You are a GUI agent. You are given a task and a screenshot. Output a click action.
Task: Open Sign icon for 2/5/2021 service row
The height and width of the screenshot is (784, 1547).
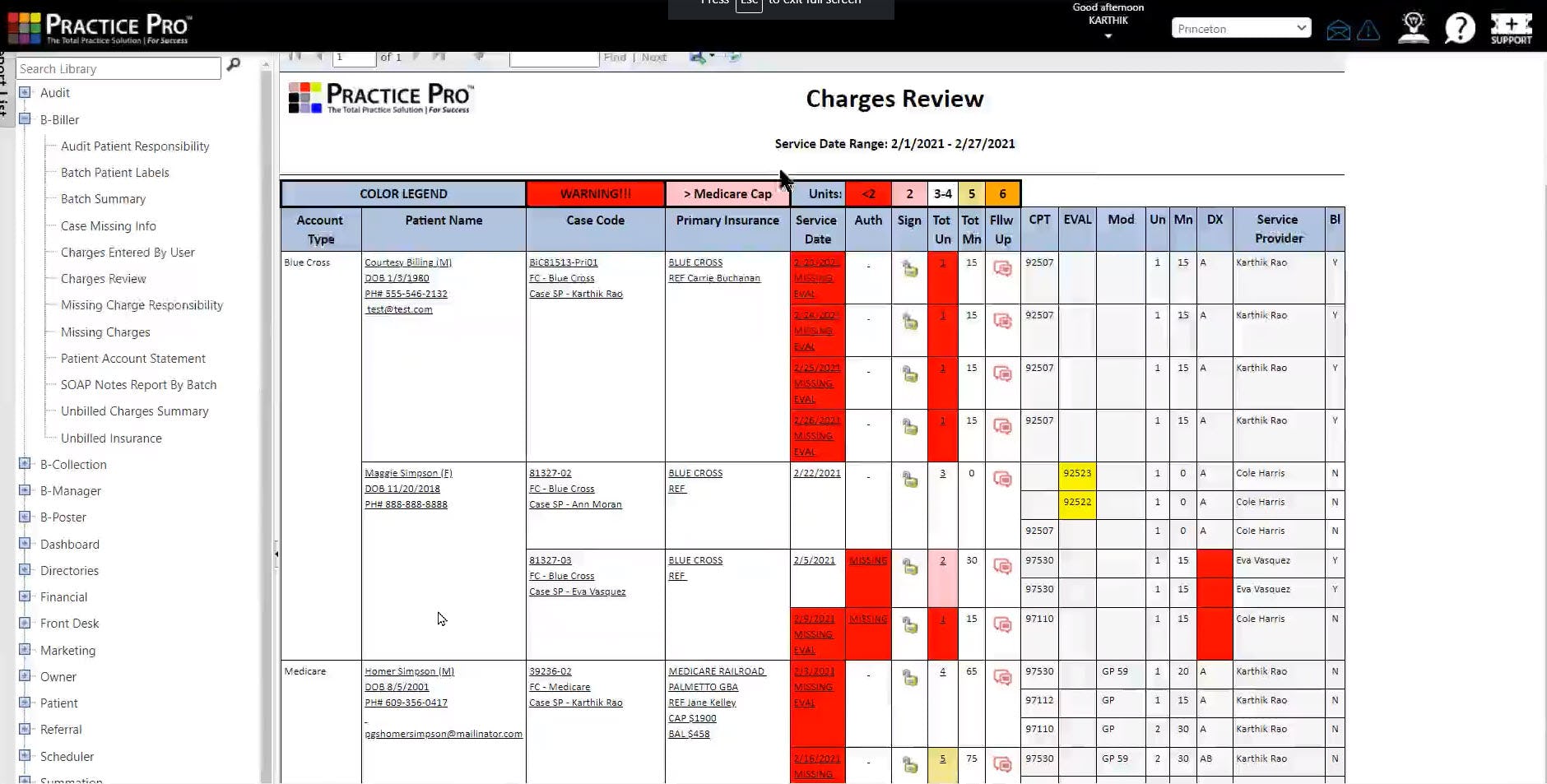point(909,566)
